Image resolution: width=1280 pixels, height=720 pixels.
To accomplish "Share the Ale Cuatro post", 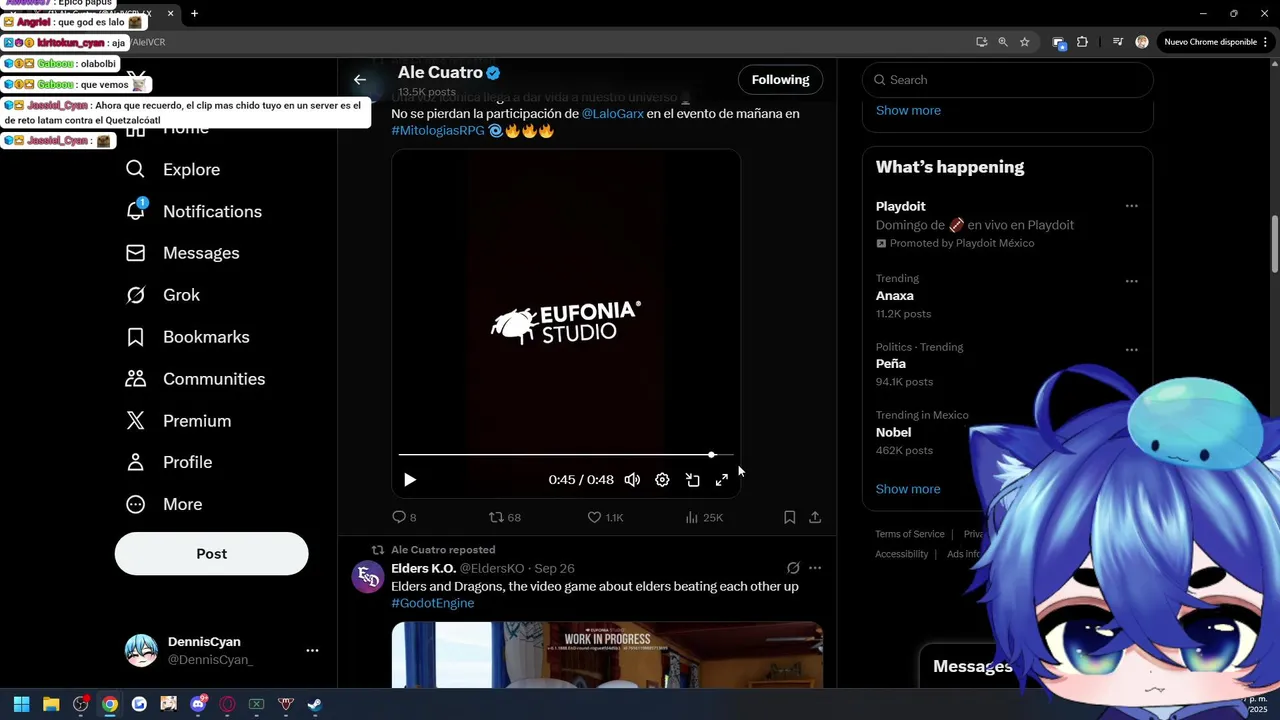I will tap(815, 517).
